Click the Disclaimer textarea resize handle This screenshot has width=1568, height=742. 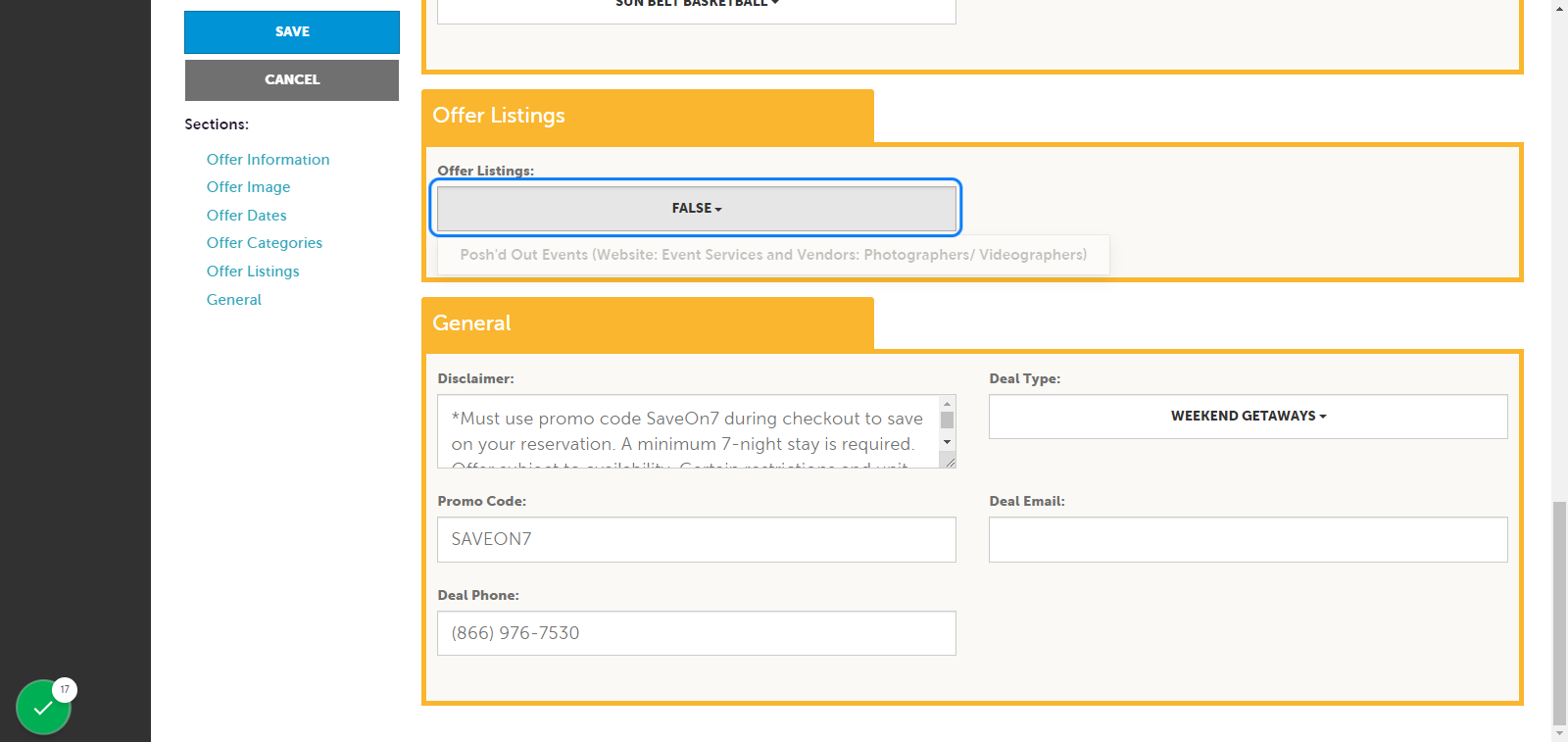coord(949,461)
